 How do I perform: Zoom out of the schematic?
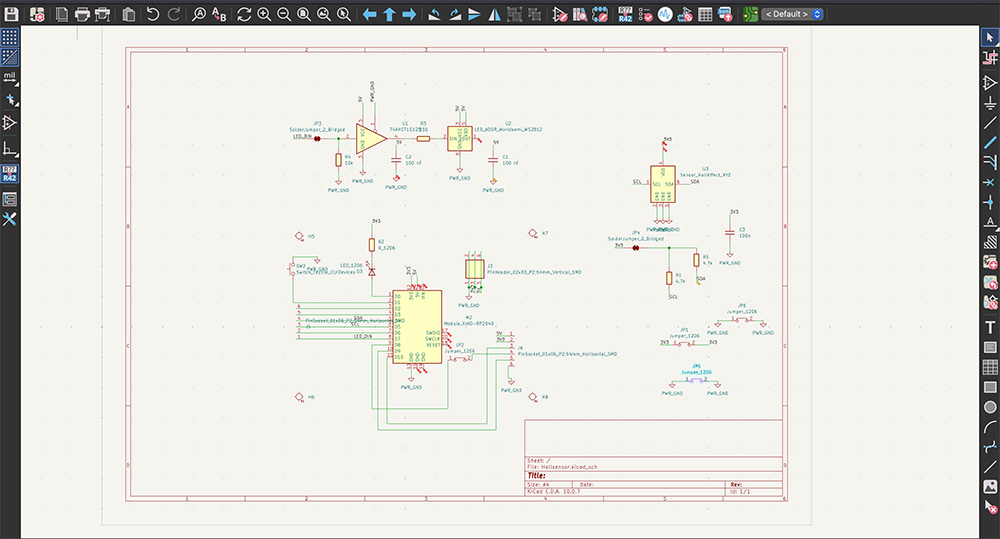tap(284, 14)
